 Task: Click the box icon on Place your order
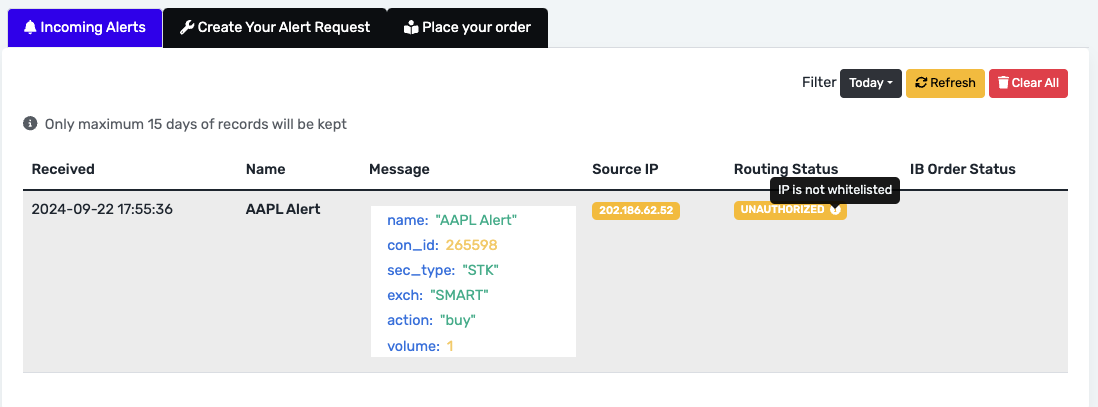tap(411, 28)
